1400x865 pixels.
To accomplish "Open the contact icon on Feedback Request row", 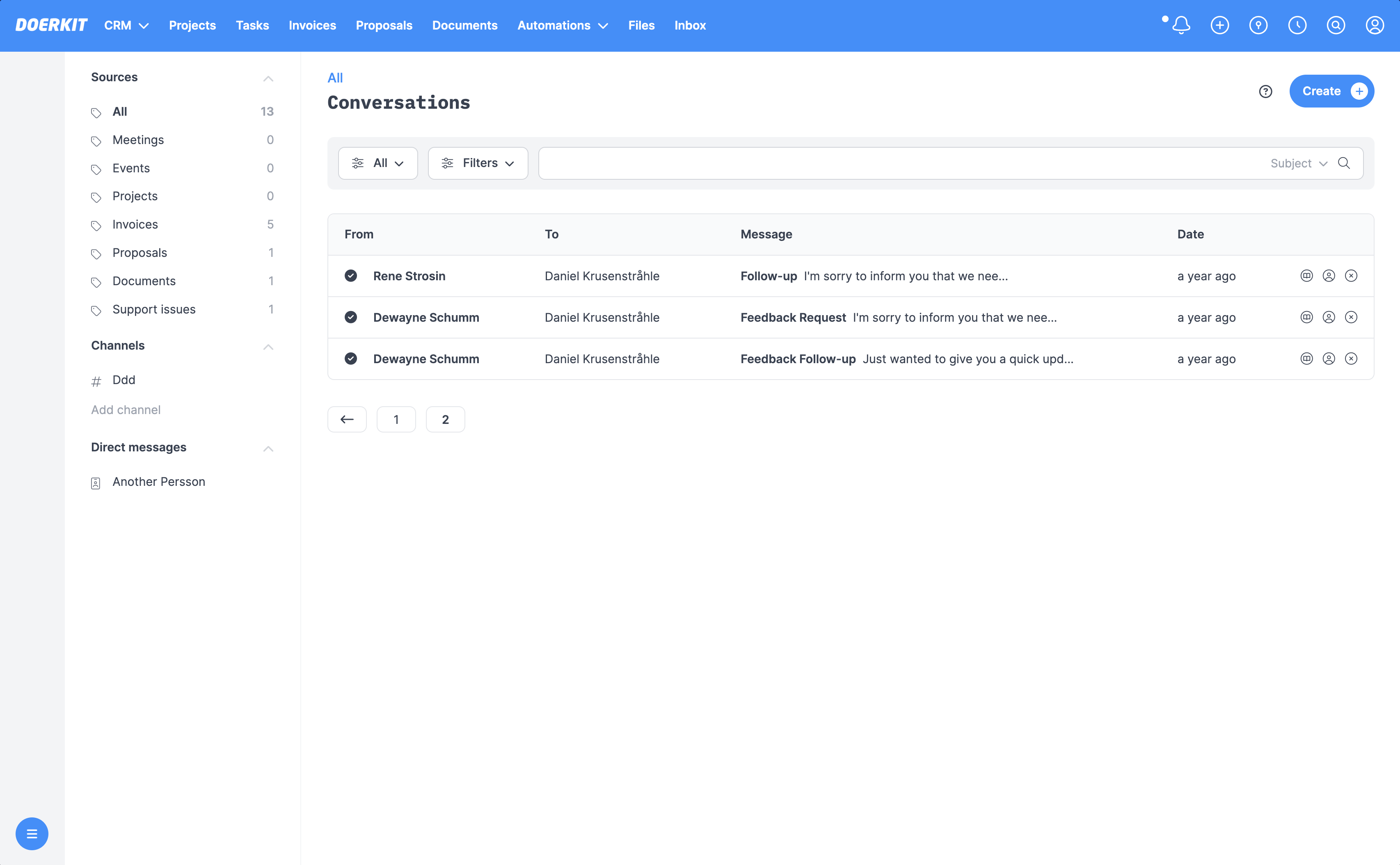I will pos(1329,317).
